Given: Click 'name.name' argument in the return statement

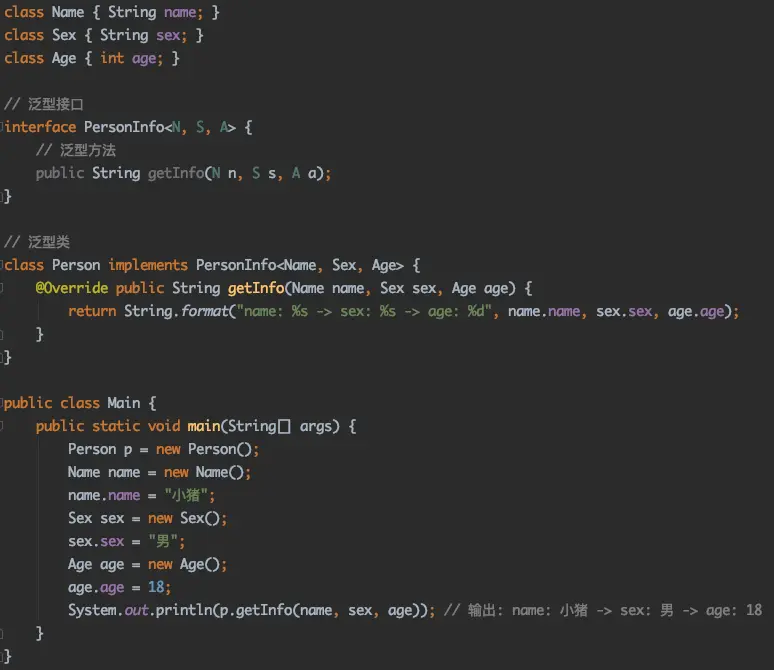Looking at the screenshot, I should pyautogui.click(x=544, y=312).
